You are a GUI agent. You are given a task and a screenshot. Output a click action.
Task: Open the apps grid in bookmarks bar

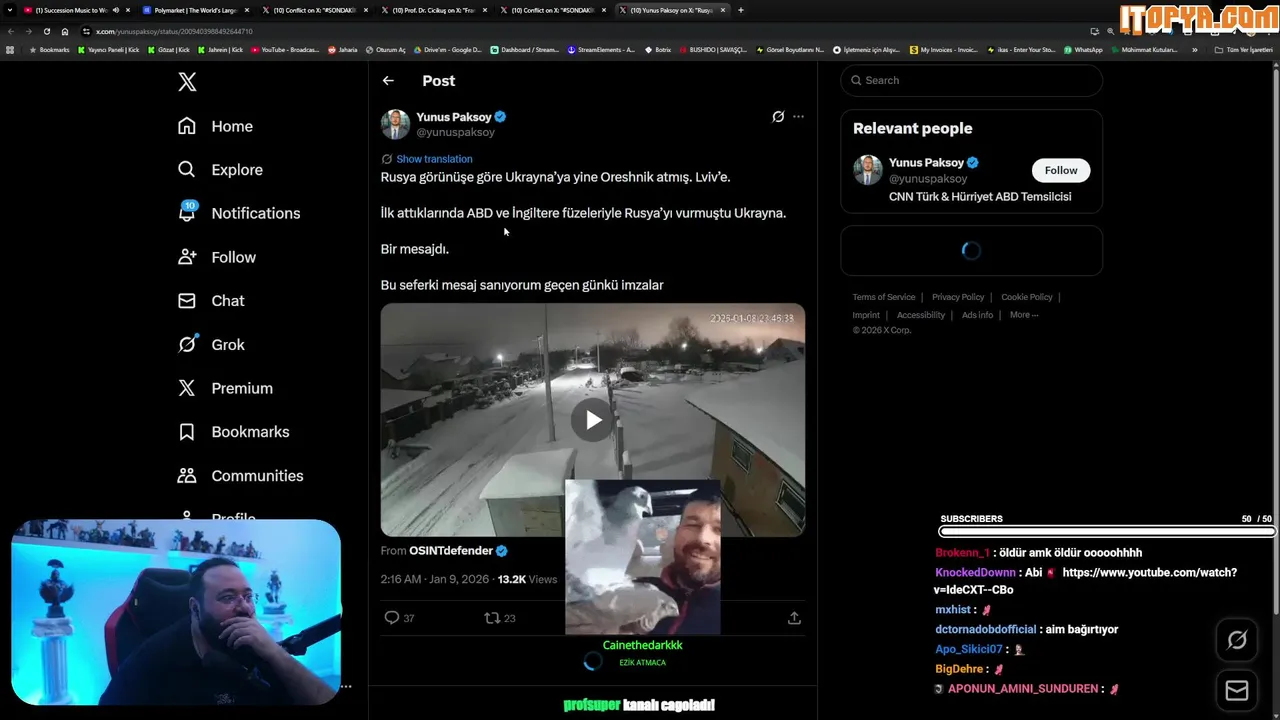(x=10, y=50)
